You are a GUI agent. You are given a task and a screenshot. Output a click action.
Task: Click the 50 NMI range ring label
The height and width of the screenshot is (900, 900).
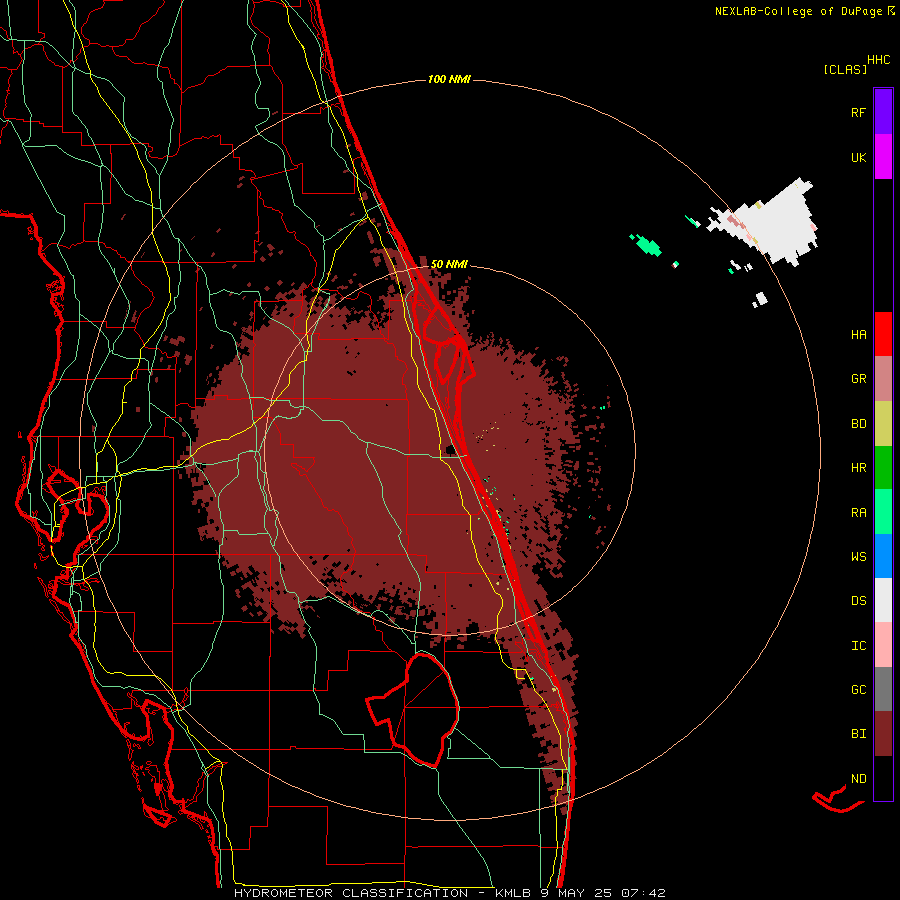(449, 264)
